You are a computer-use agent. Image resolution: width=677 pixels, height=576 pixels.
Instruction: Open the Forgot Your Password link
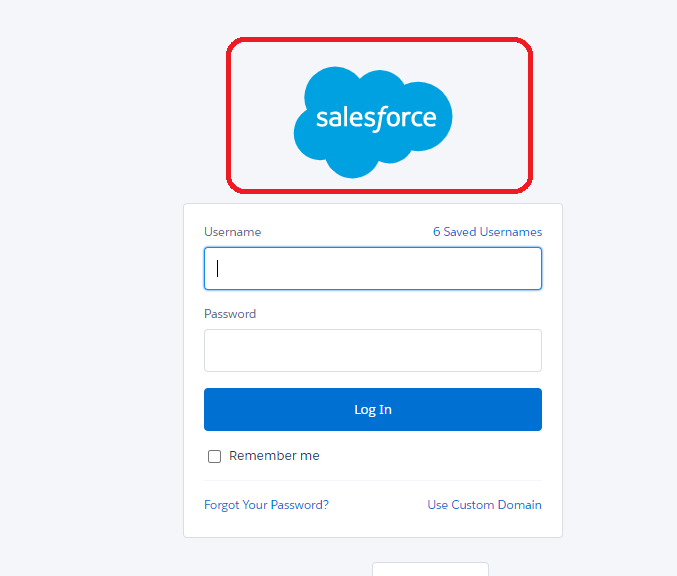[x=266, y=505]
